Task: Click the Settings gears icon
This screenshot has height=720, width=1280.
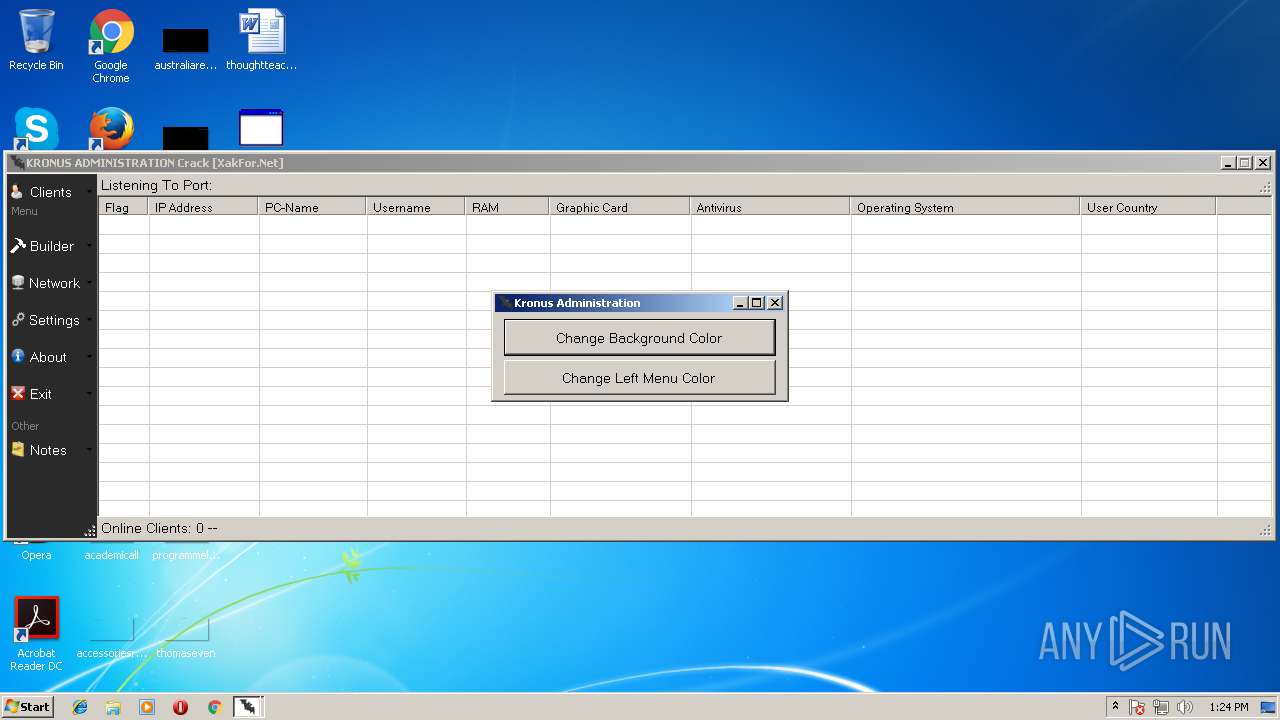Action: point(17,319)
